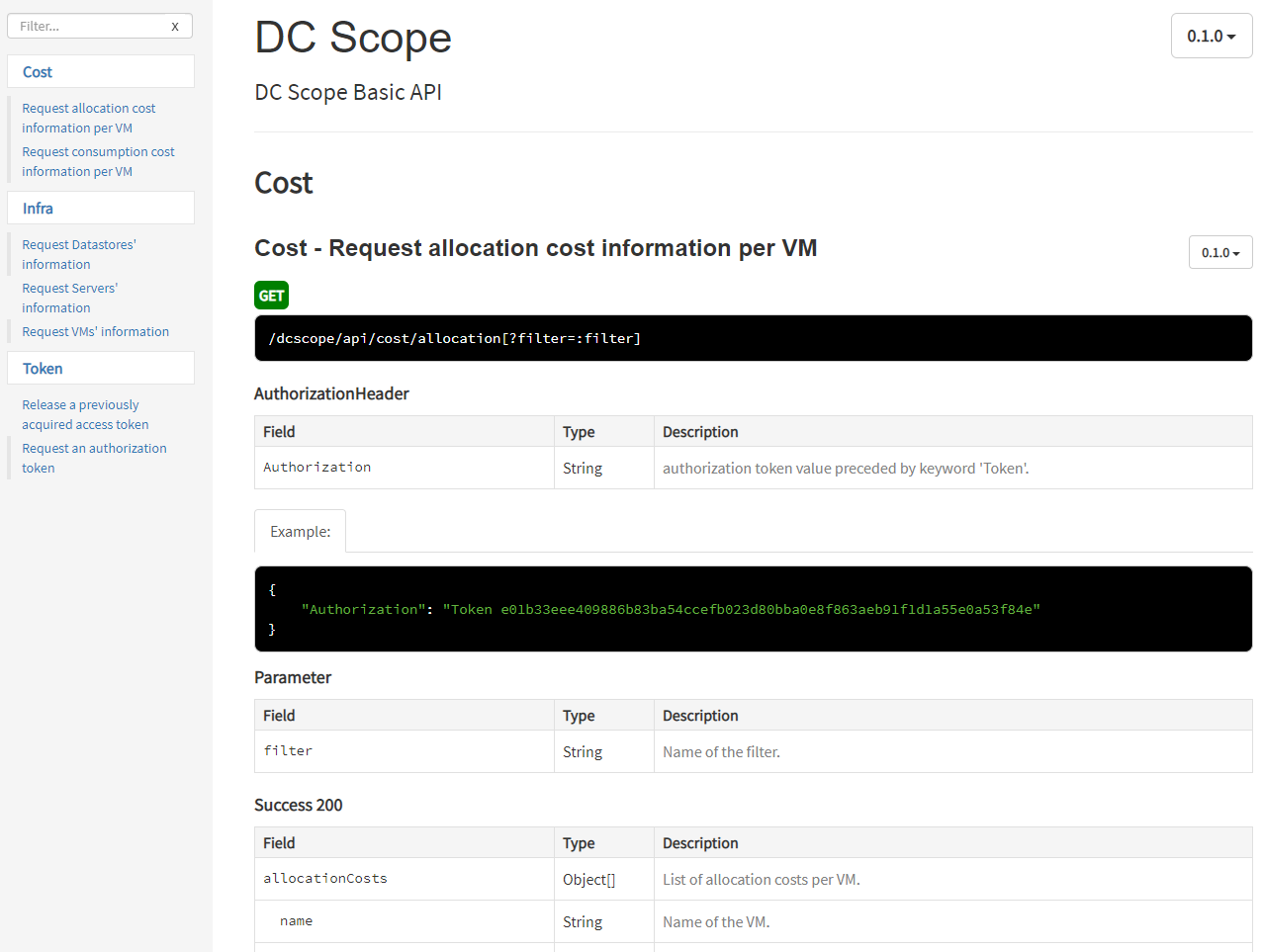This screenshot has height=952, width=1263.
Task: Open the Cost section 0.1.0 version dropdown
Action: 1219,253
